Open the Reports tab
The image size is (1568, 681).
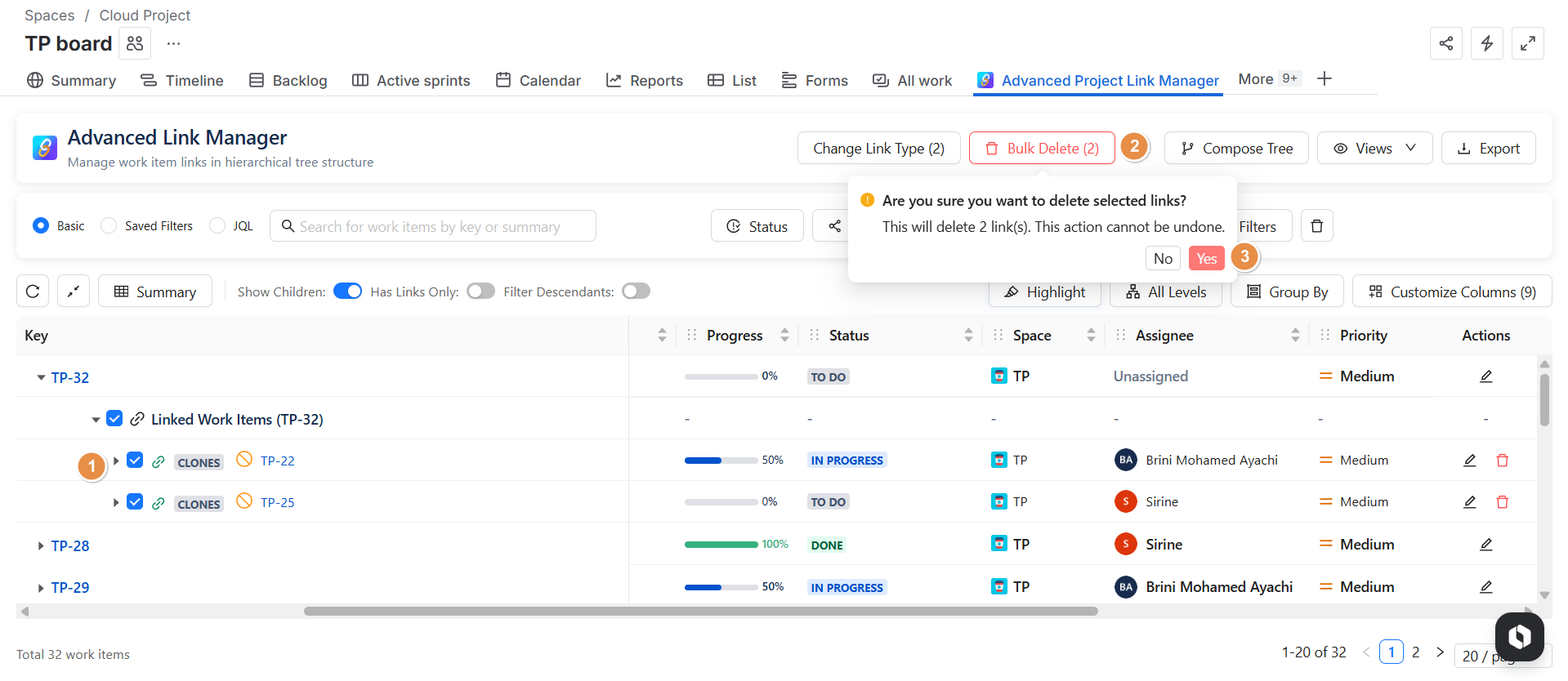point(645,80)
